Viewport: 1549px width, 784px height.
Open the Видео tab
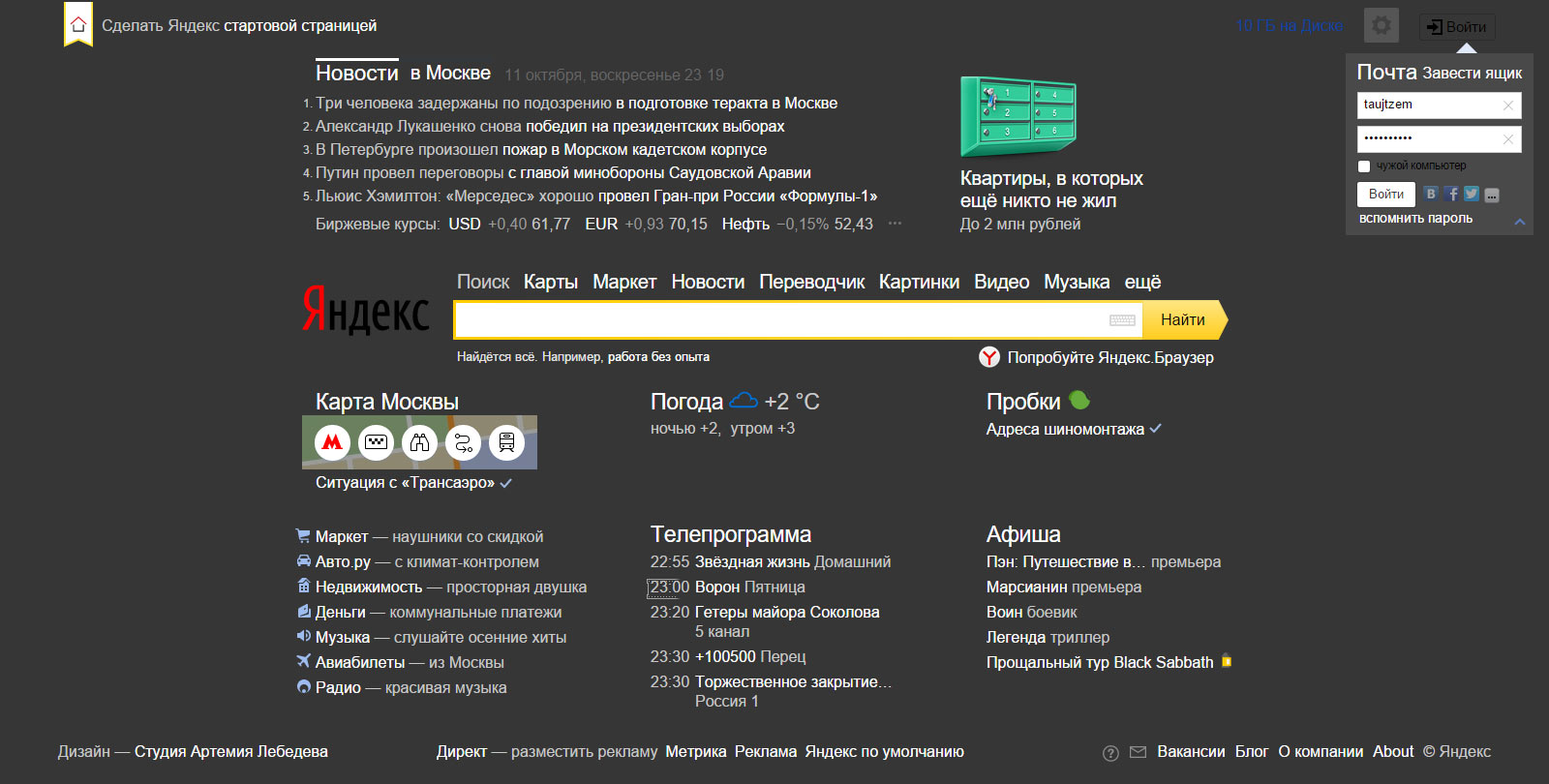1001,282
